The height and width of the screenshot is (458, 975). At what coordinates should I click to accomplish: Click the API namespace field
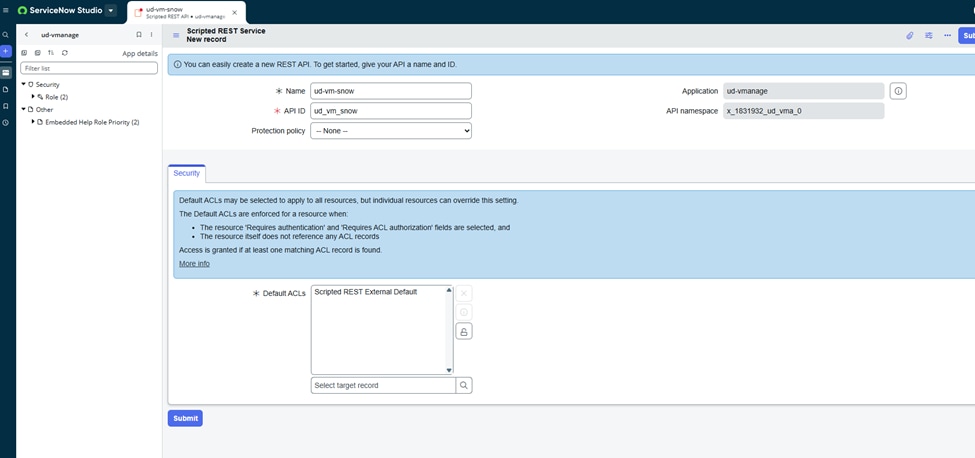pos(803,111)
